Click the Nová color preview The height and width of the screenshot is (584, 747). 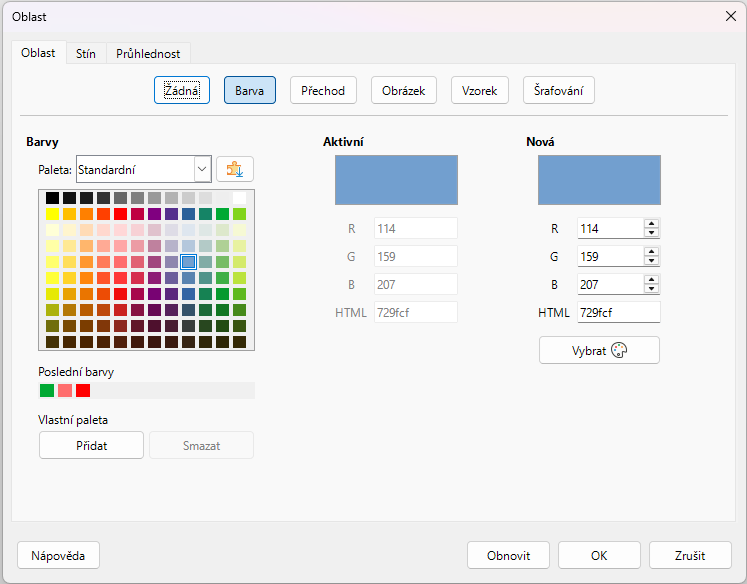[x=599, y=180]
